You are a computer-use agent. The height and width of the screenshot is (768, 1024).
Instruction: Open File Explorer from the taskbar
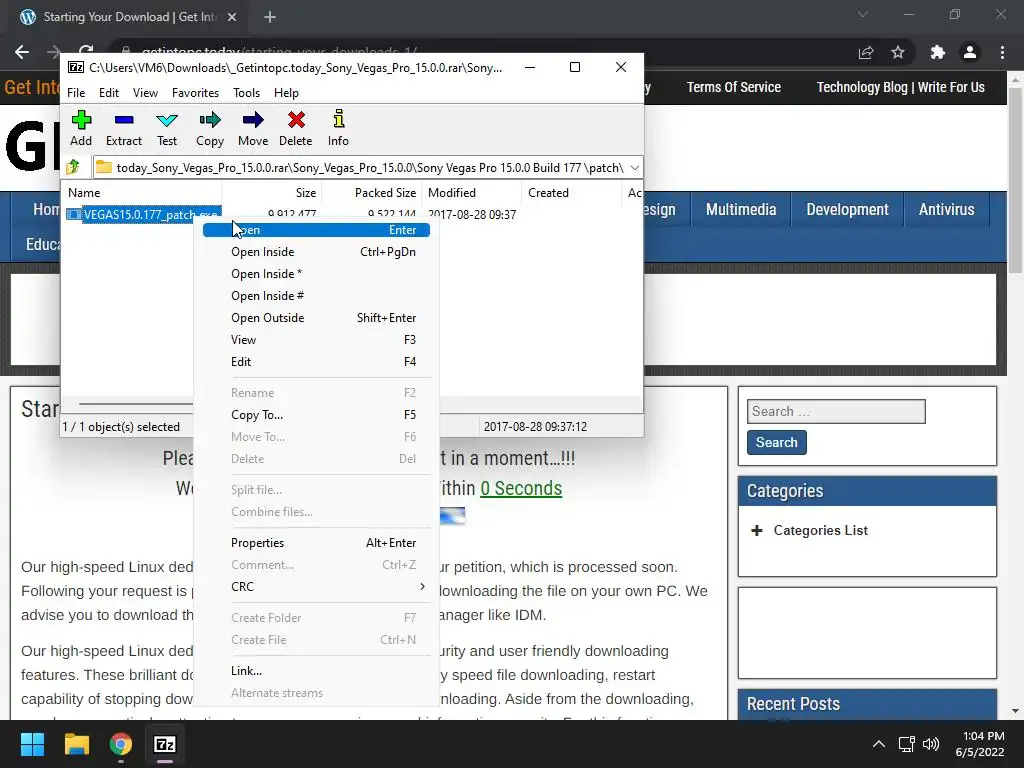[x=76, y=744]
